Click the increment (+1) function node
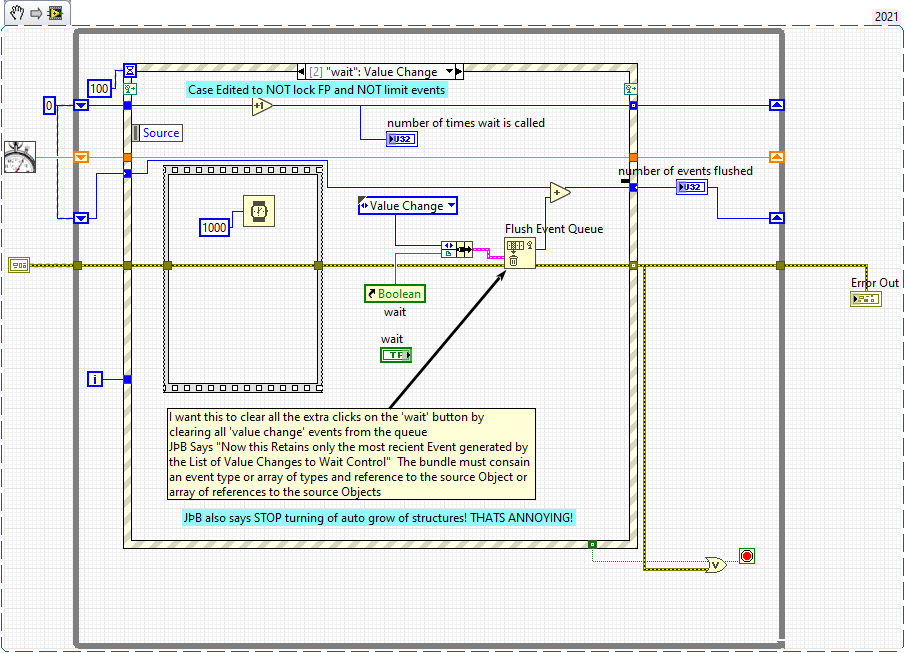This screenshot has width=905, height=653. point(261,106)
